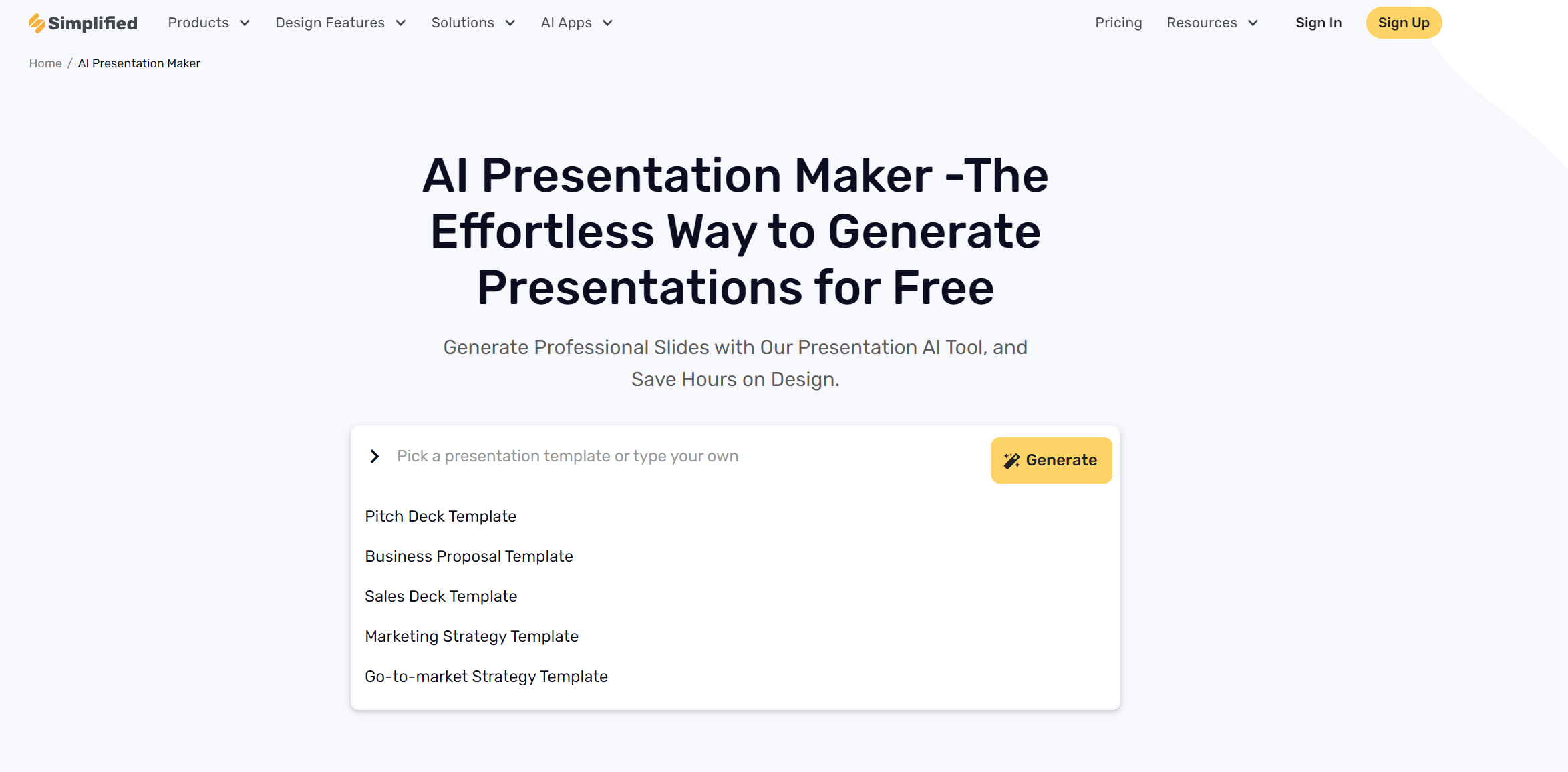This screenshot has width=1568, height=772.
Task: Click the chevron arrow next to input field
Action: pyautogui.click(x=376, y=456)
